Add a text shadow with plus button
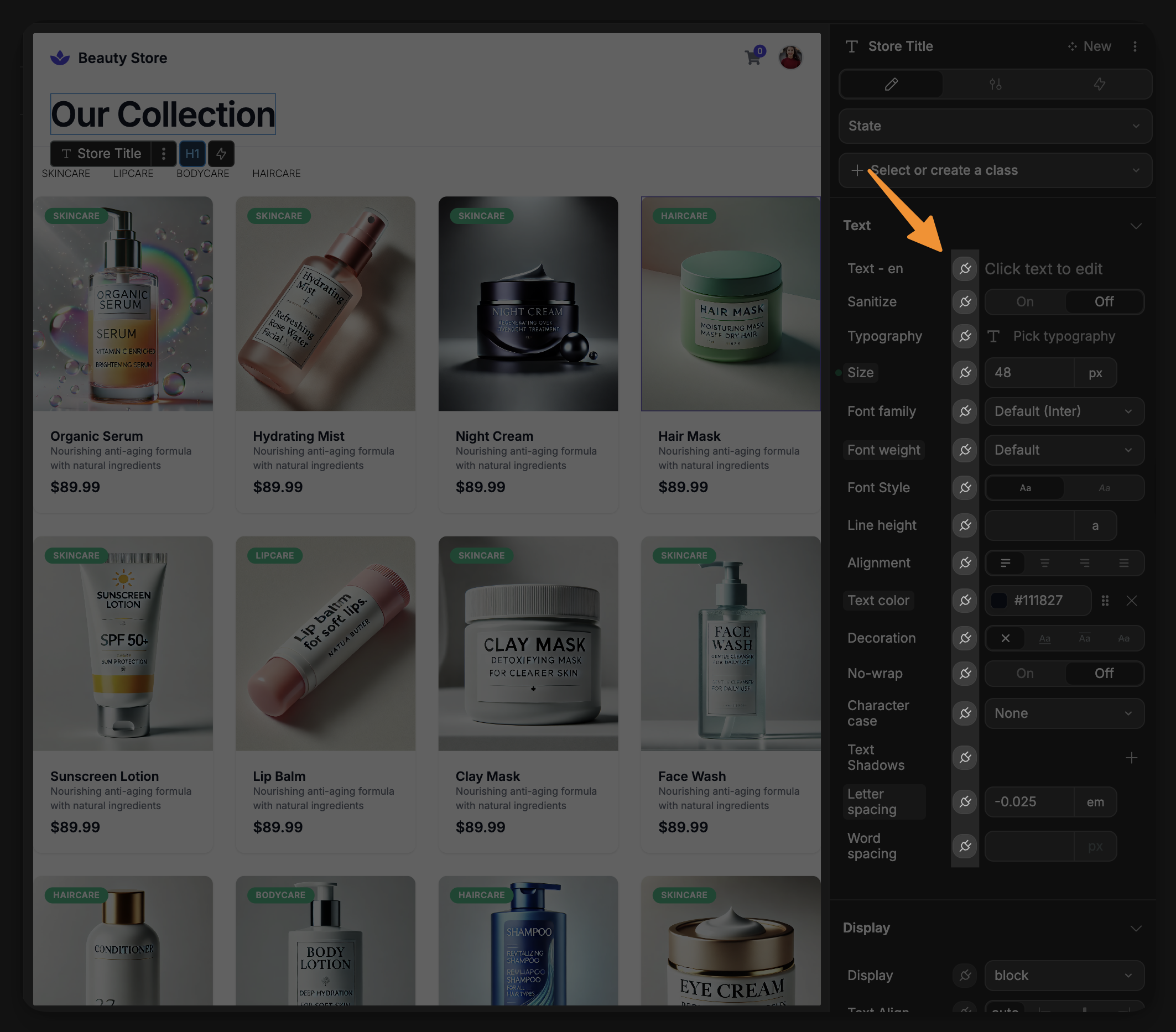 (x=1131, y=758)
